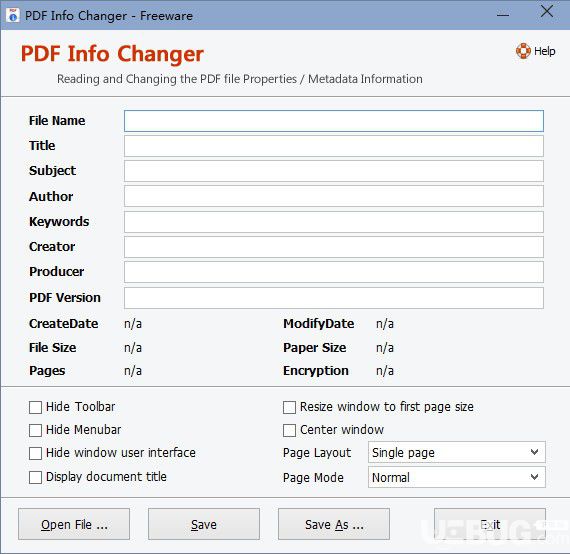This screenshot has width=570, height=554.
Task: Place cursor in the Keywords field
Action: 334,222
